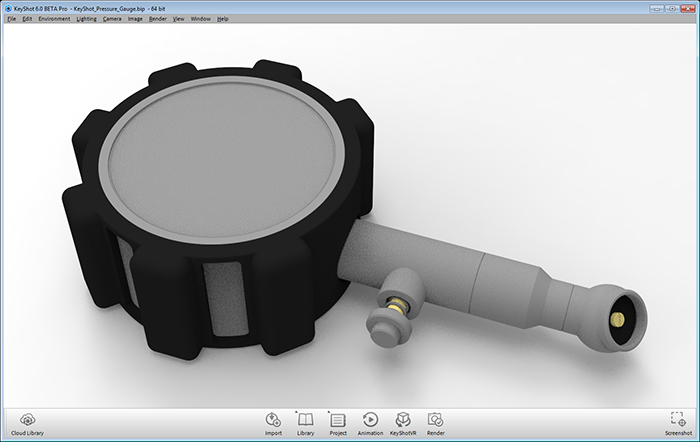Viewport: 700px width, 442px height.
Task: Open the Edit menu
Action: pos(27,19)
